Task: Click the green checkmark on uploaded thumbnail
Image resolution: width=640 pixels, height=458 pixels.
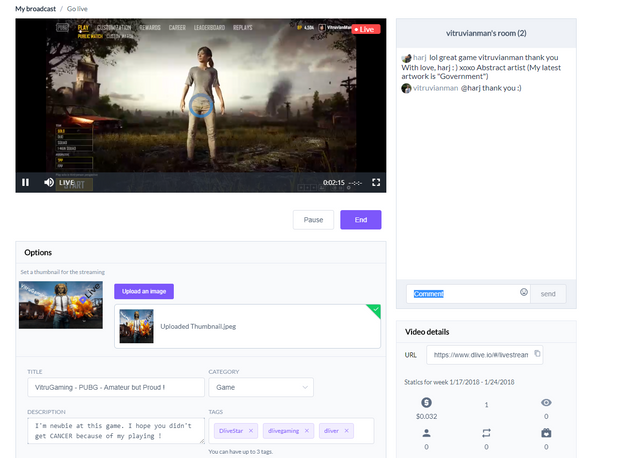Action: [374, 311]
